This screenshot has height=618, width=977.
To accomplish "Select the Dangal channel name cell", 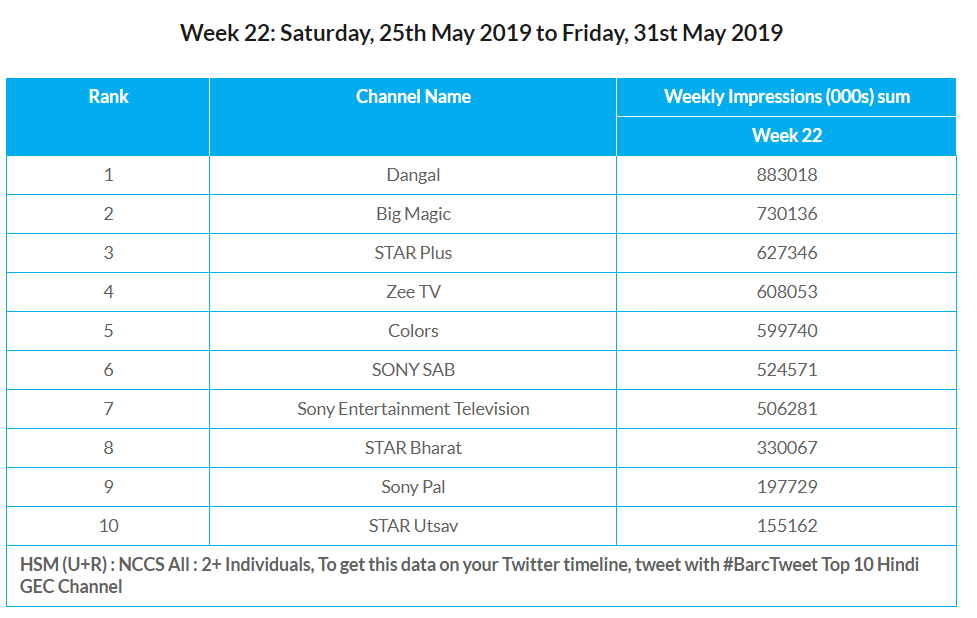I will coord(413,175).
